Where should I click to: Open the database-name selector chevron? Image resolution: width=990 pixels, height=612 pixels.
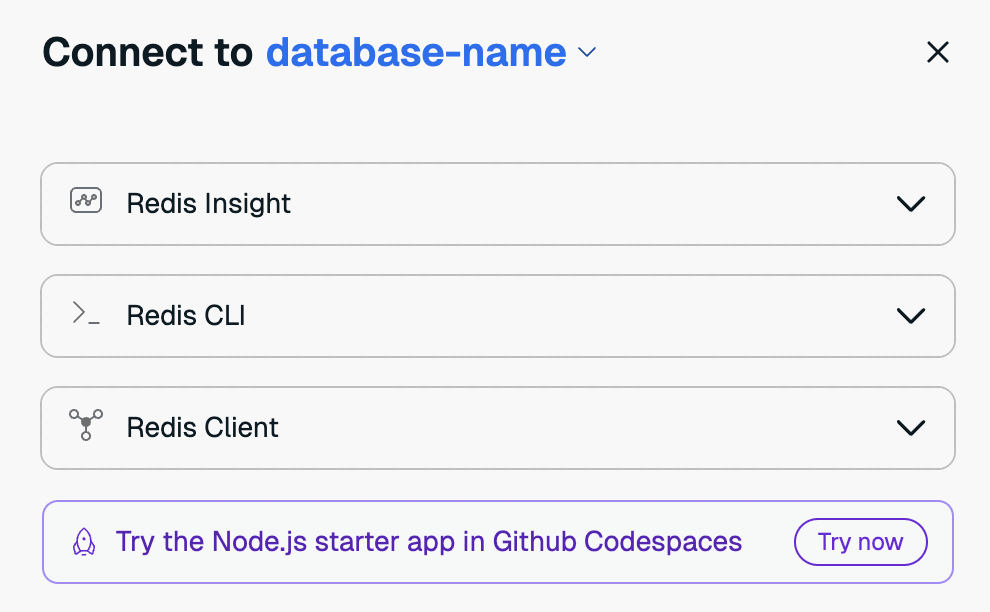[587, 53]
